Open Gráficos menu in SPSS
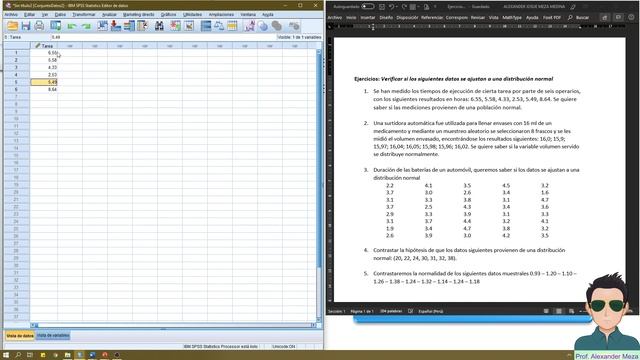The height and width of the screenshot is (360, 640). 168,14
